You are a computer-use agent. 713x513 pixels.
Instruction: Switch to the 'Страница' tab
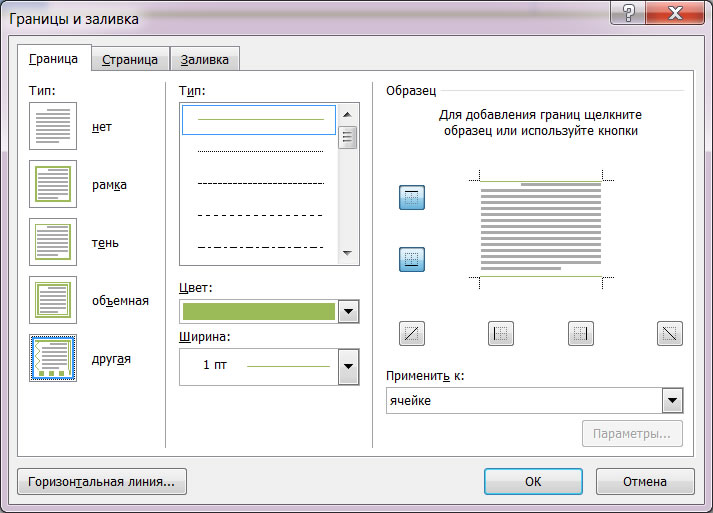130,59
